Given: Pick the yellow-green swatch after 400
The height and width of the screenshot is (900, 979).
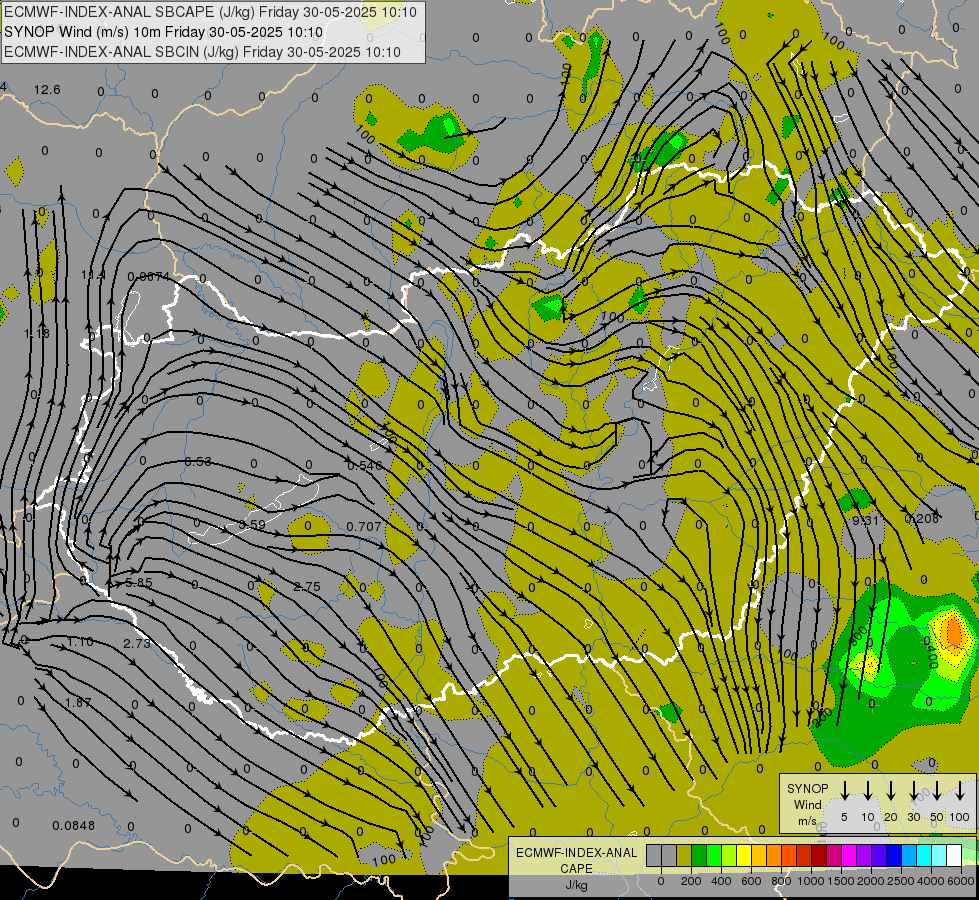Looking at the screenshot, I should point(729,856).
